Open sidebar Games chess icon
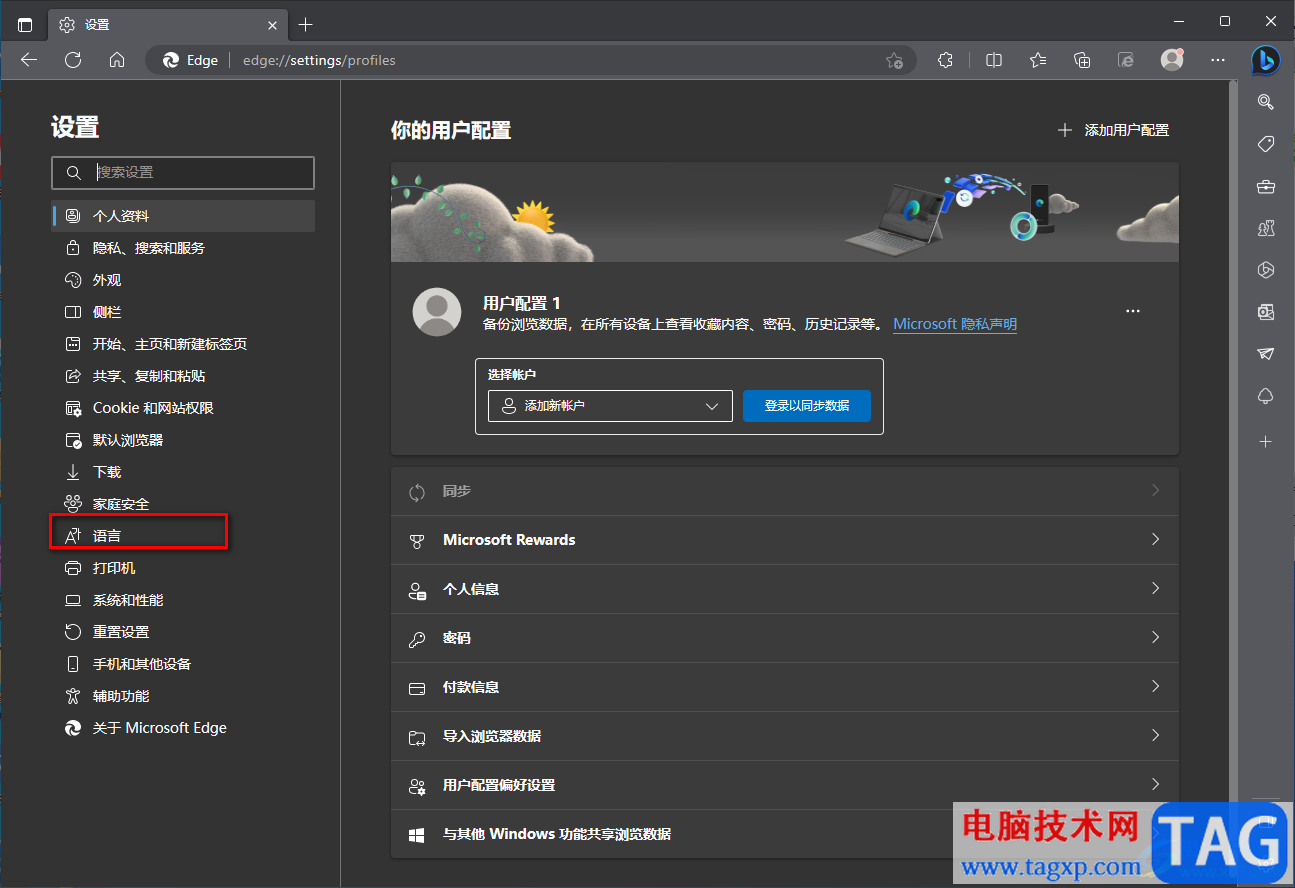The image size is (1295, 888). 1265,228
